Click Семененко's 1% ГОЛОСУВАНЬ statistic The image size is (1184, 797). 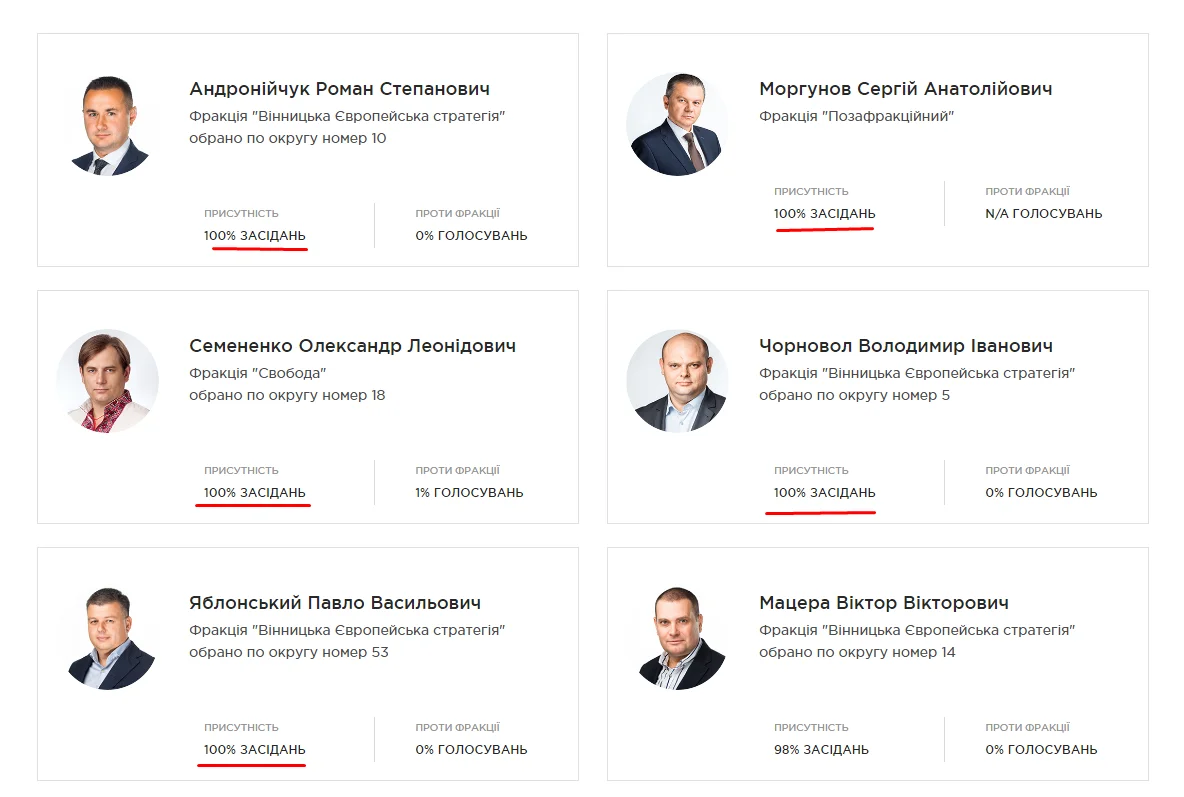pos(469,492)
